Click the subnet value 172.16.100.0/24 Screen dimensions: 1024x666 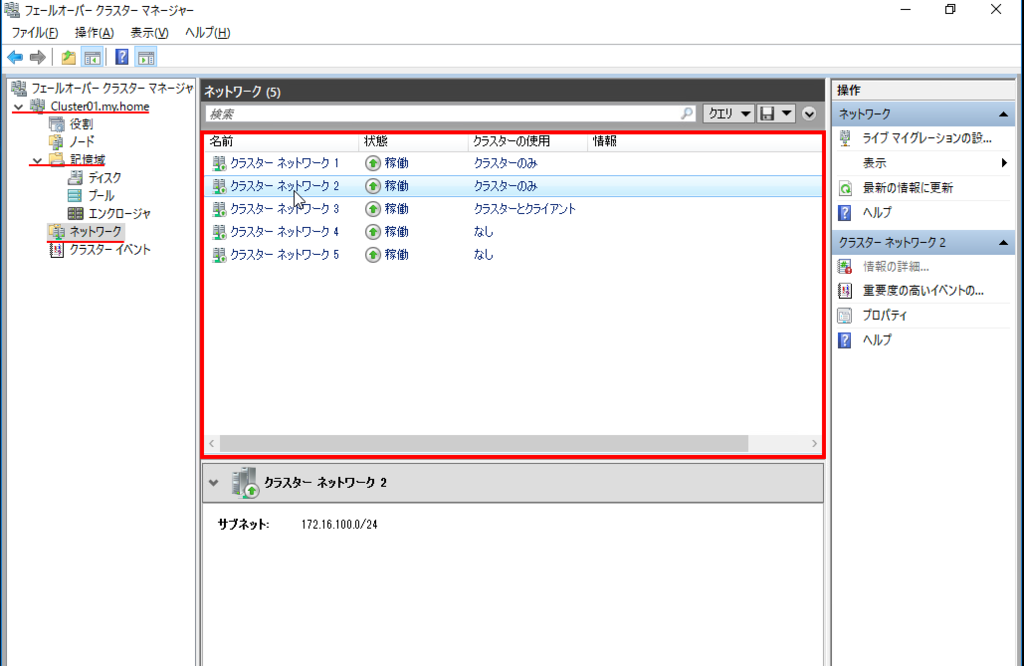point(339,524)
